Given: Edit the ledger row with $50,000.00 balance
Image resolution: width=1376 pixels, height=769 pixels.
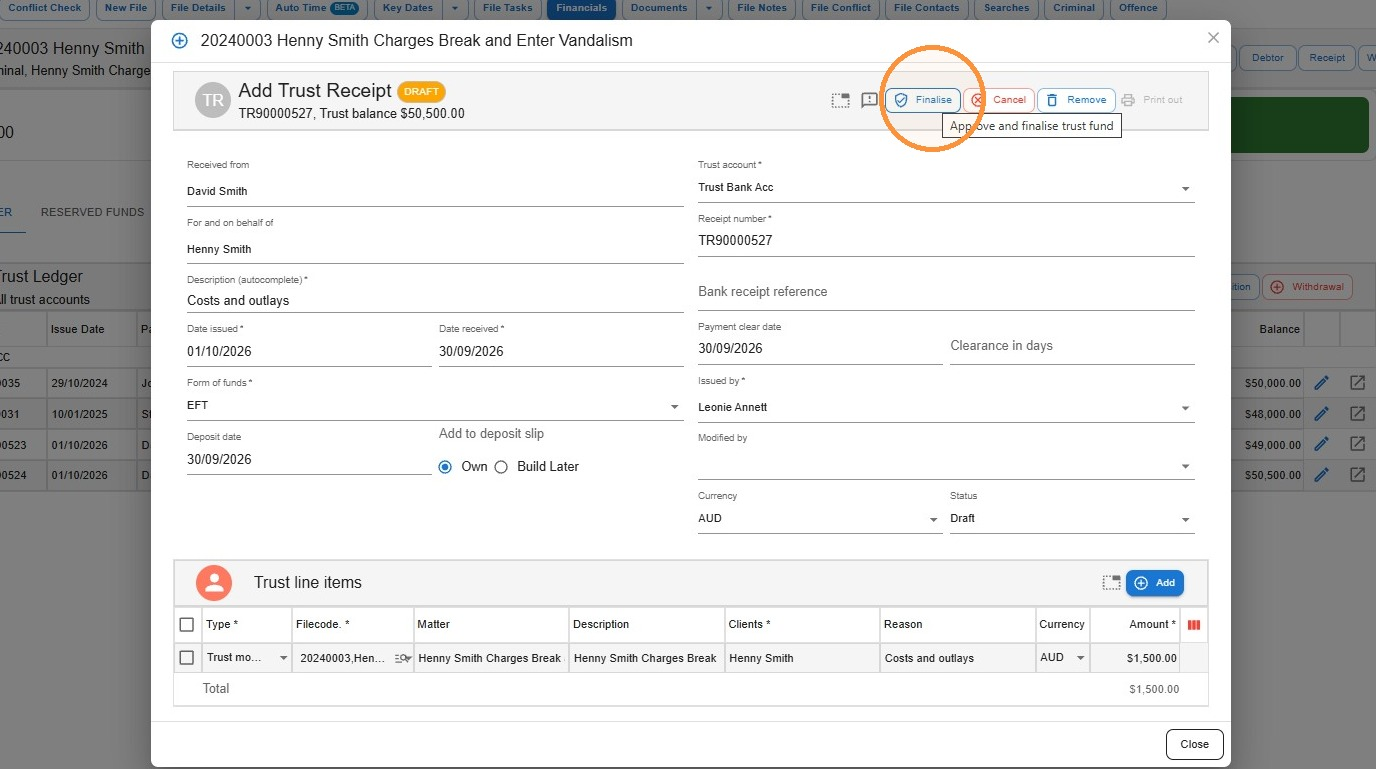Looking at the screenshot, I should 1321,383.
